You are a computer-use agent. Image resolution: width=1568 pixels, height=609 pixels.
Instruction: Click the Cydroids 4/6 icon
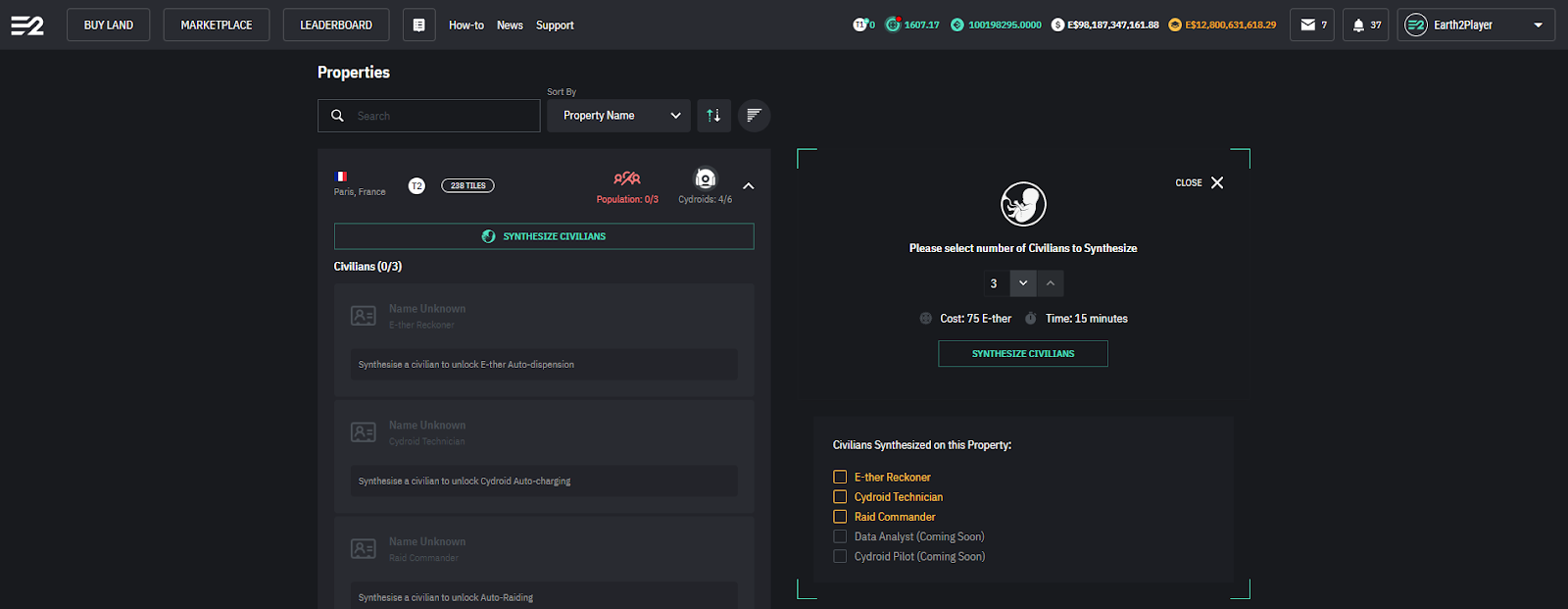click(x=705, y=179)
